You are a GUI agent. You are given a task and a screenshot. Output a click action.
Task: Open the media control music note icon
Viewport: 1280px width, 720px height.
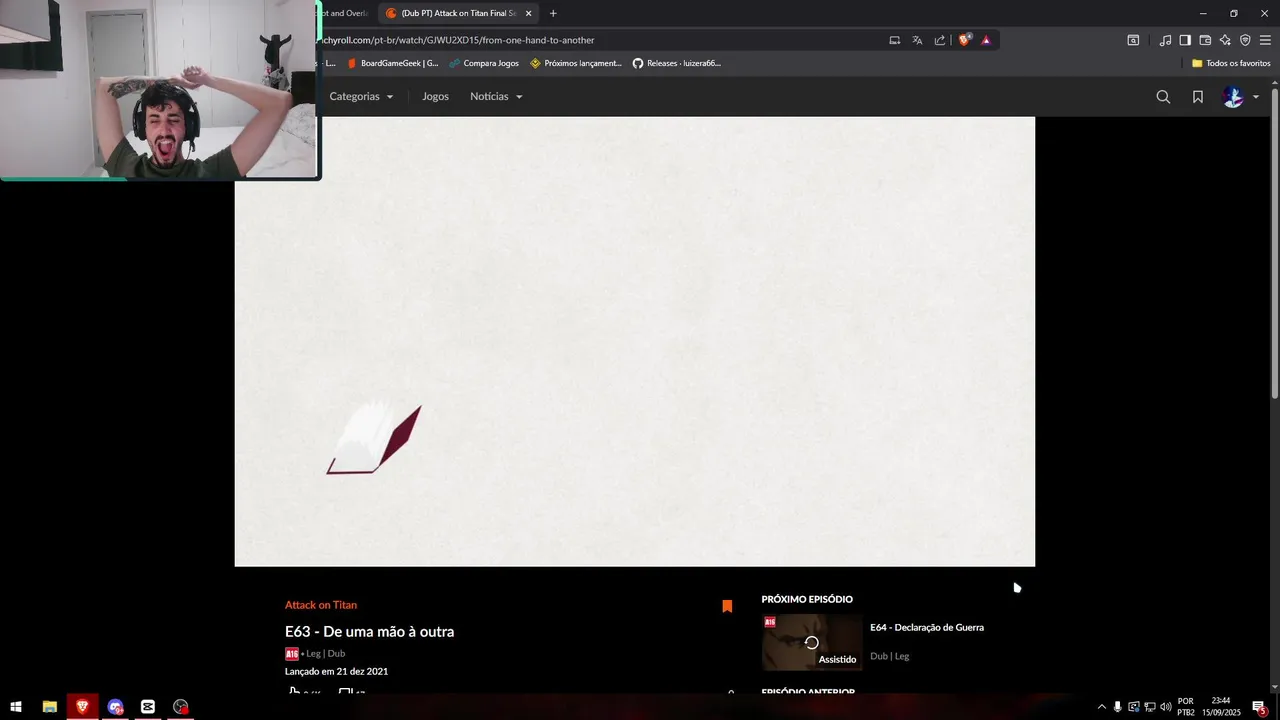1165,40
